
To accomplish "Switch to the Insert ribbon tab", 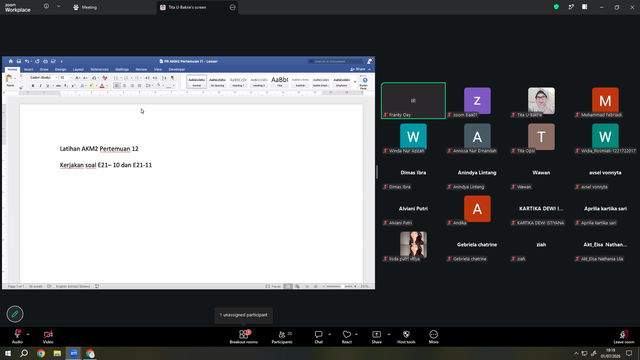I will pyautogui.click(x=29, y=69).
